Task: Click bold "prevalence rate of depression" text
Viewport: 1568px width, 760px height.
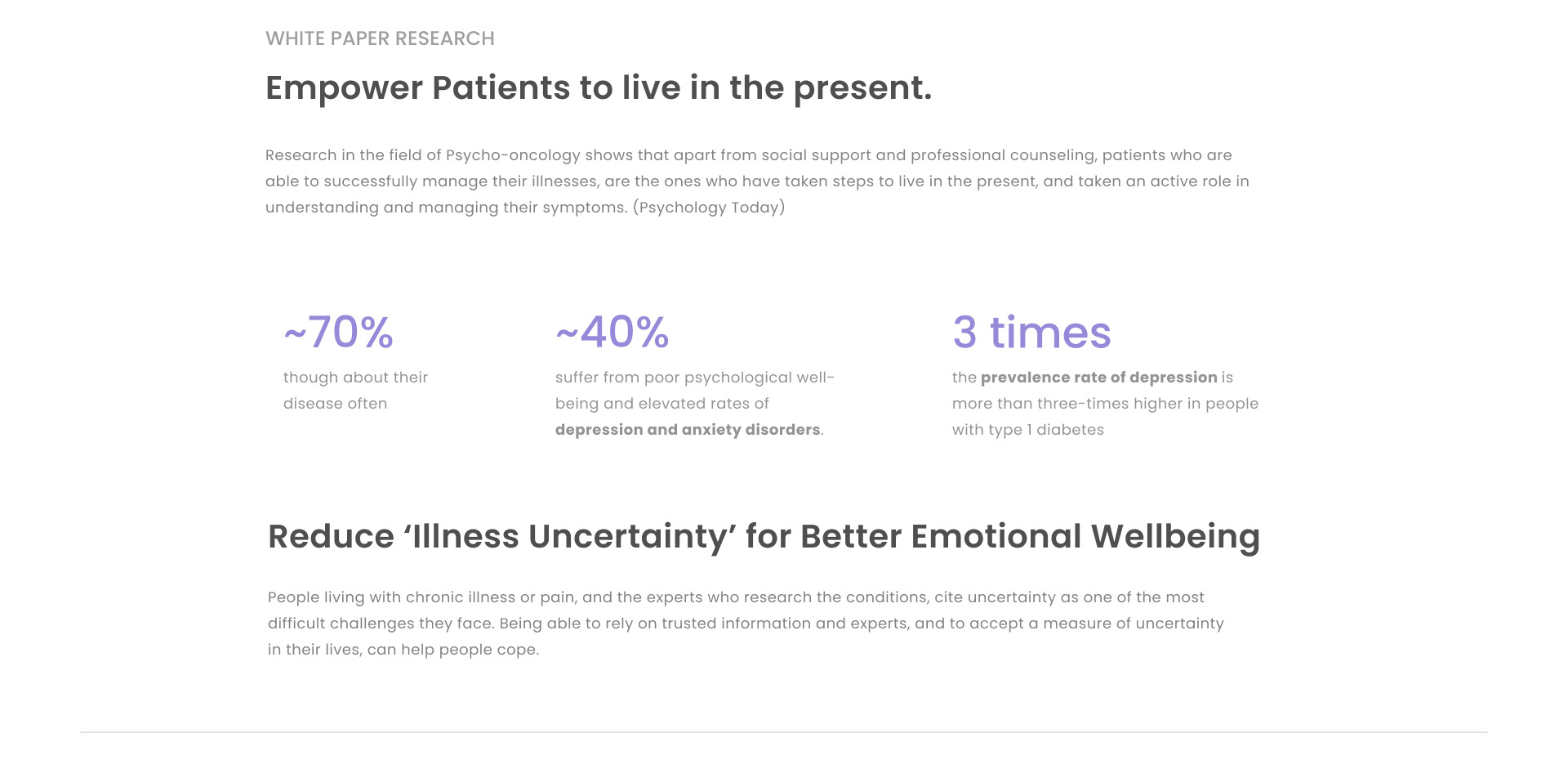Action: click(1098, 378)
